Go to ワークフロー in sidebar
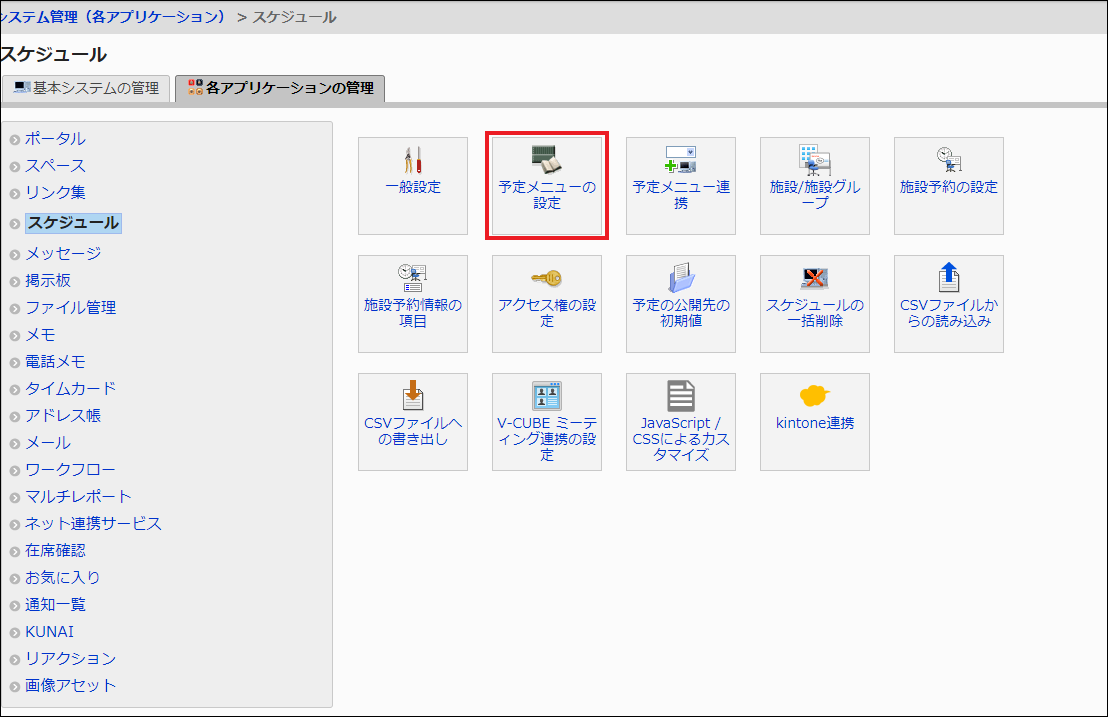 tap(70, 470)
